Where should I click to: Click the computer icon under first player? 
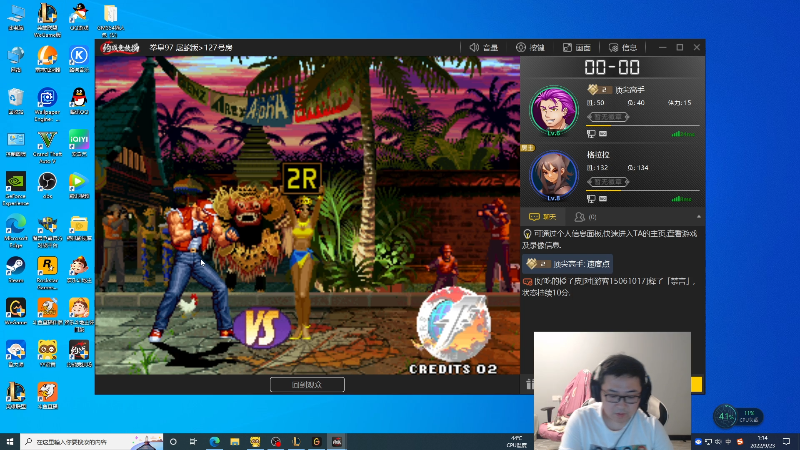click(591, 134)
